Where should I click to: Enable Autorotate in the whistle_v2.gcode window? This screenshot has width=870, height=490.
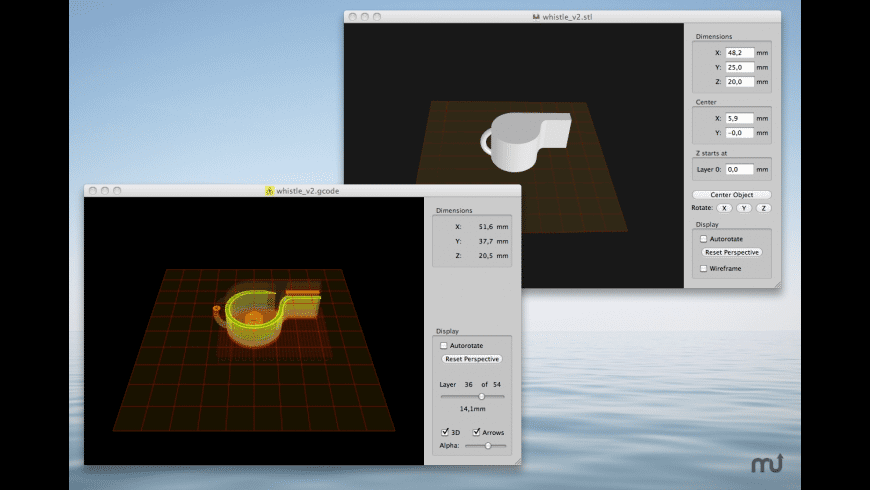[x=443, y=345]
